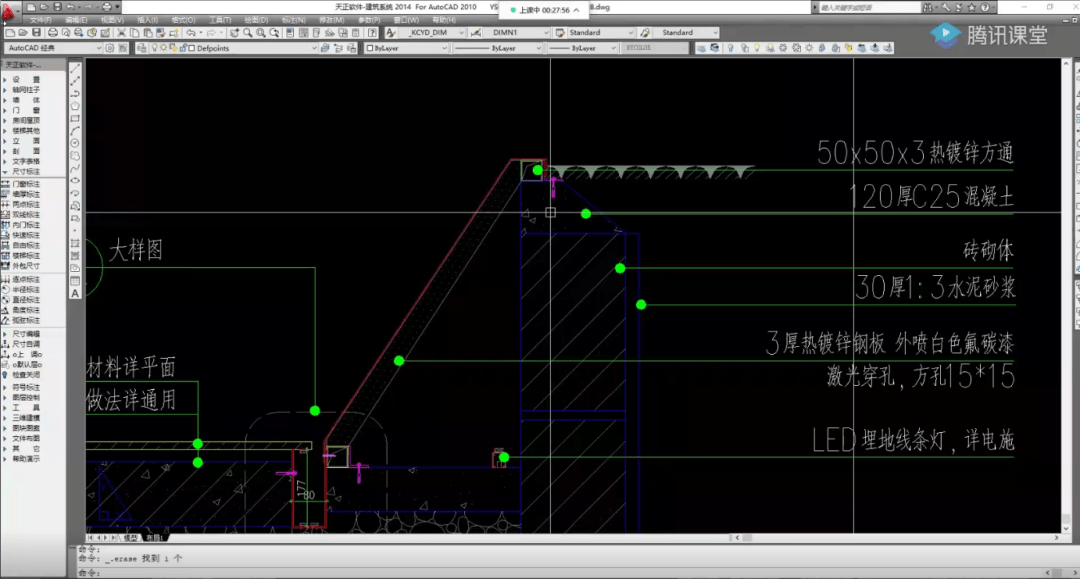
Task: Click the Dimension Style icon
Action: point(475,32)
